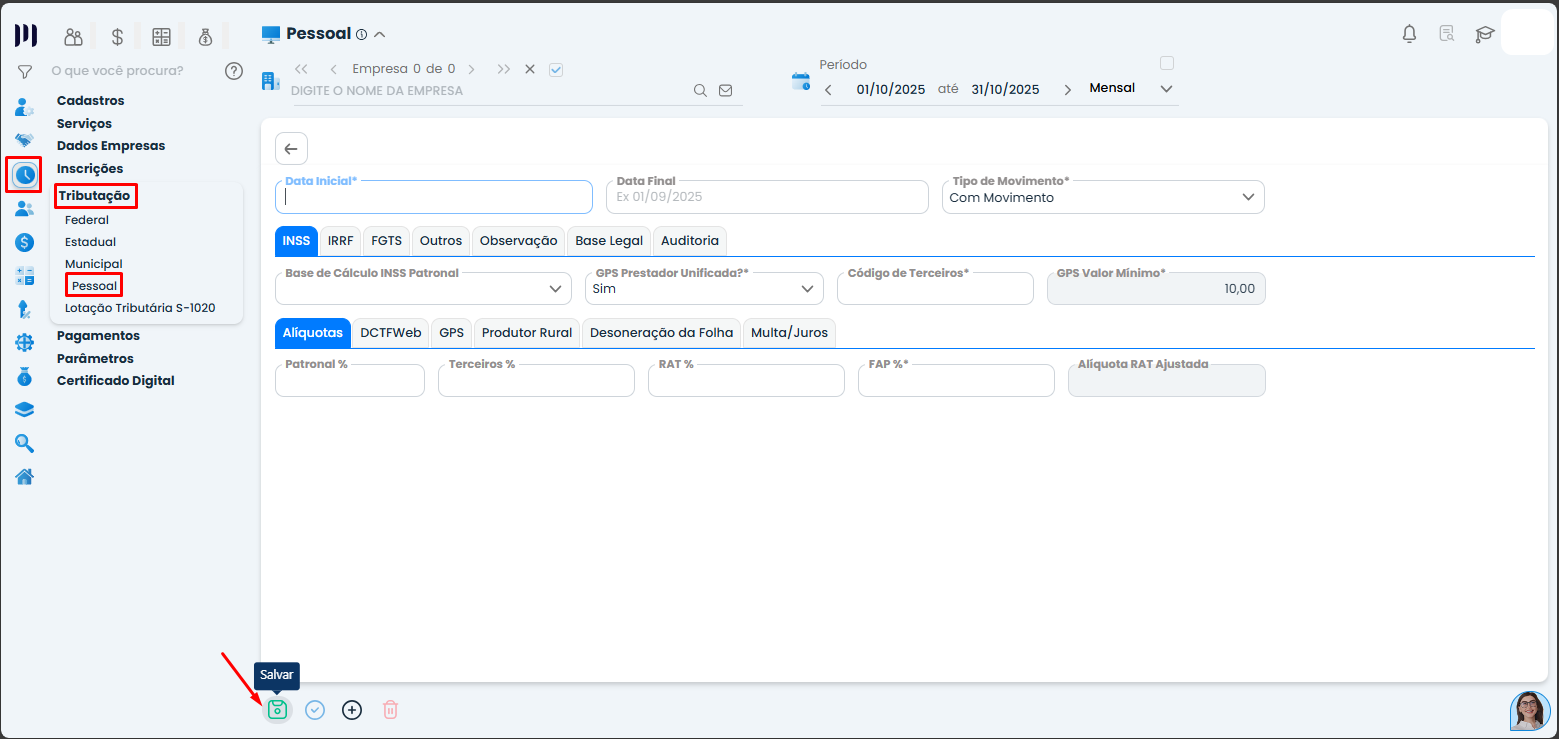
Task: Click the funnel filter icon
Action: tap(25, 71)
